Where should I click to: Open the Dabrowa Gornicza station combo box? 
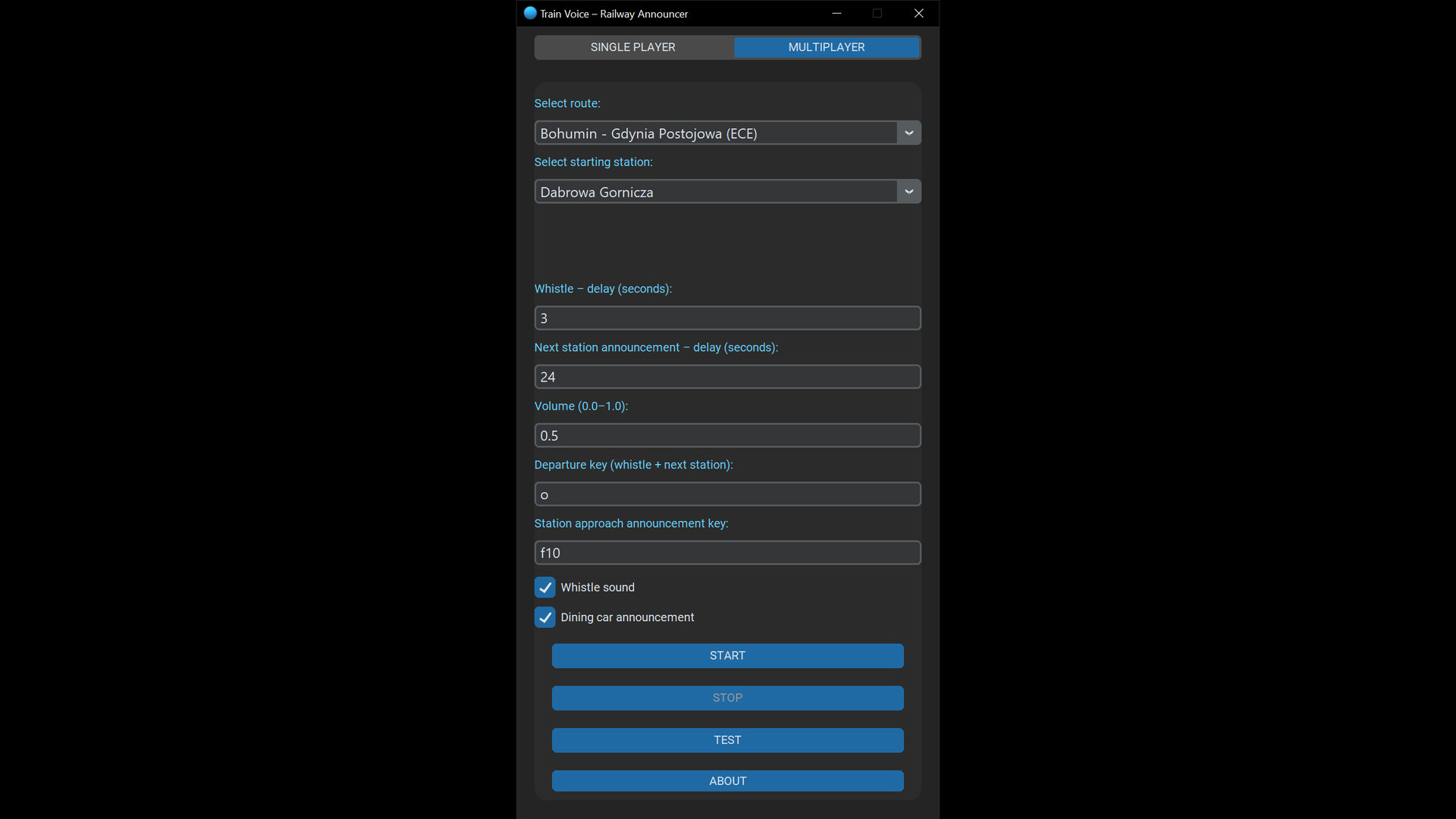pos(727,192)
